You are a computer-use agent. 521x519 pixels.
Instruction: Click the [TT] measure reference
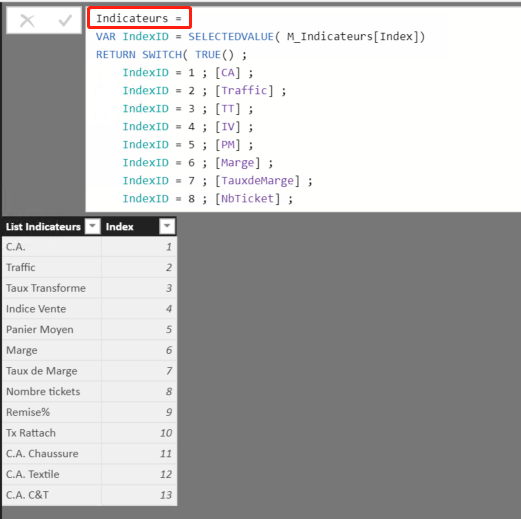click(x=228, y=108)
